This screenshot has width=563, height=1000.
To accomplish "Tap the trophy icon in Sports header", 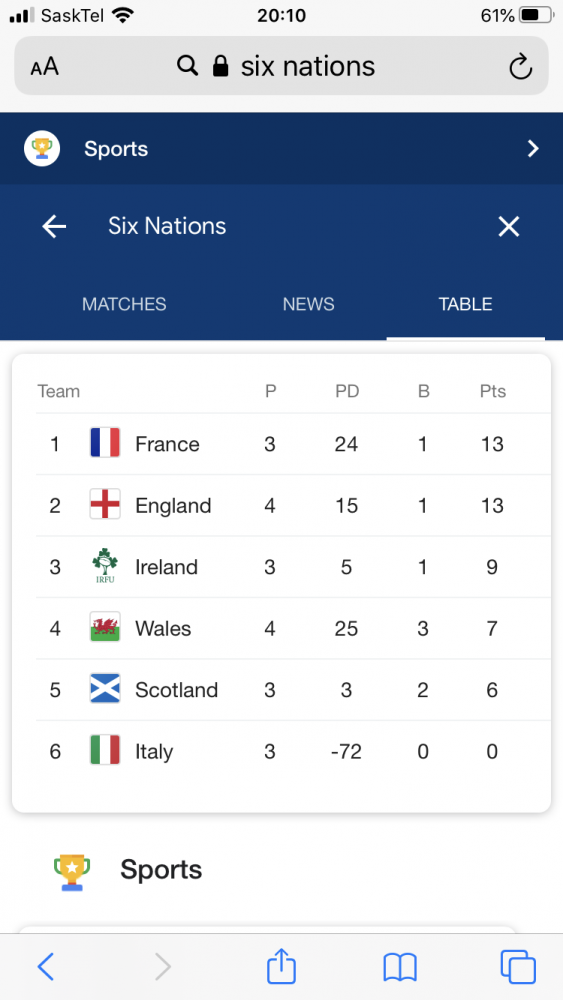I will pos(42,149).
